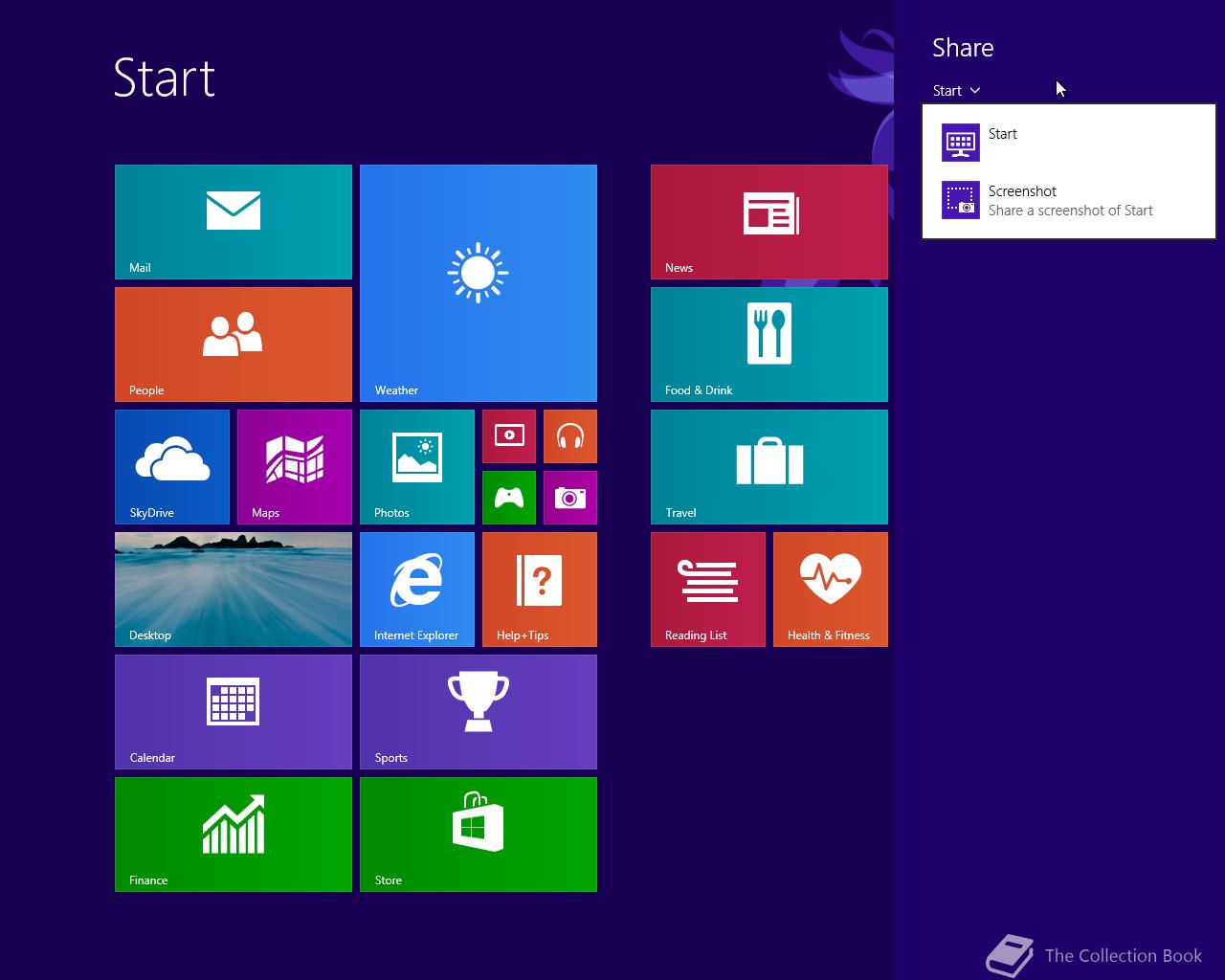Open the People tile
This screenshot has width=1225, height=980.
click(x=234, y=345)
